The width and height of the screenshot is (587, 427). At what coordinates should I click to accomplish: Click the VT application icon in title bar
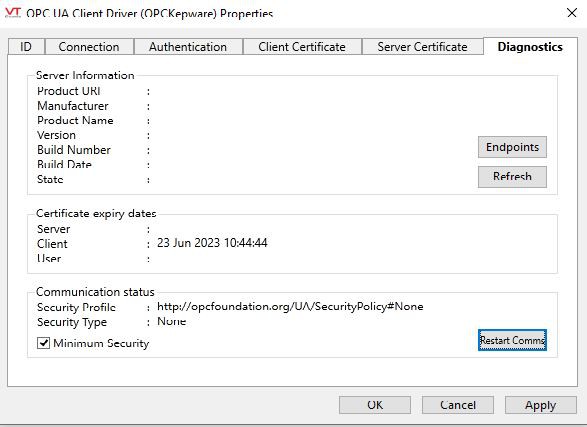tap(13, 12)
